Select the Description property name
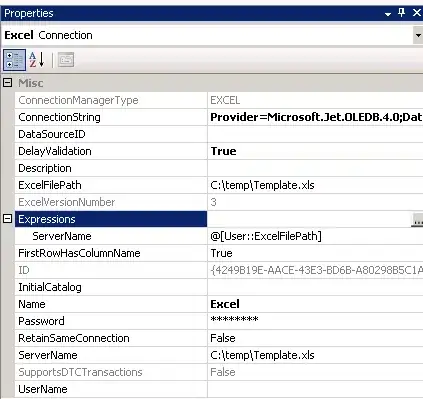Screen dimensions: 423x399 coord(45,168)
